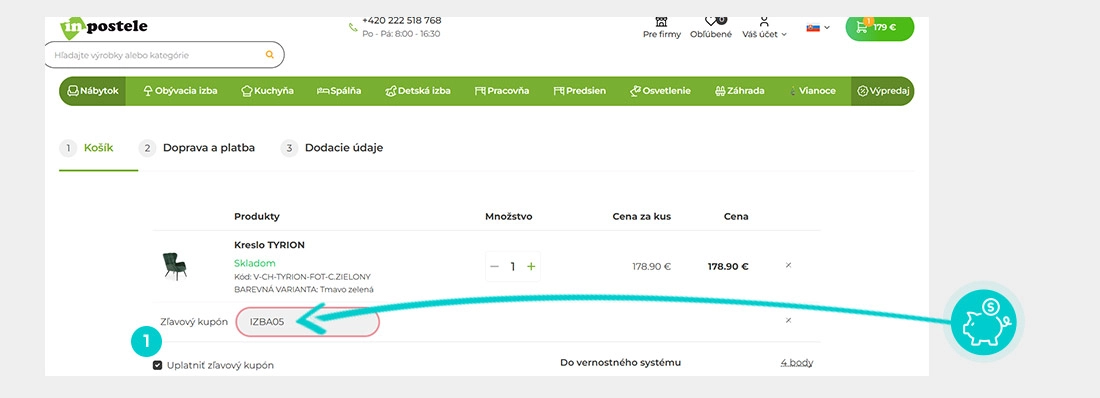The width and height of the screenshot is (1100, 398).
Task: Select the Košík step tab
Action: (88, 148)
